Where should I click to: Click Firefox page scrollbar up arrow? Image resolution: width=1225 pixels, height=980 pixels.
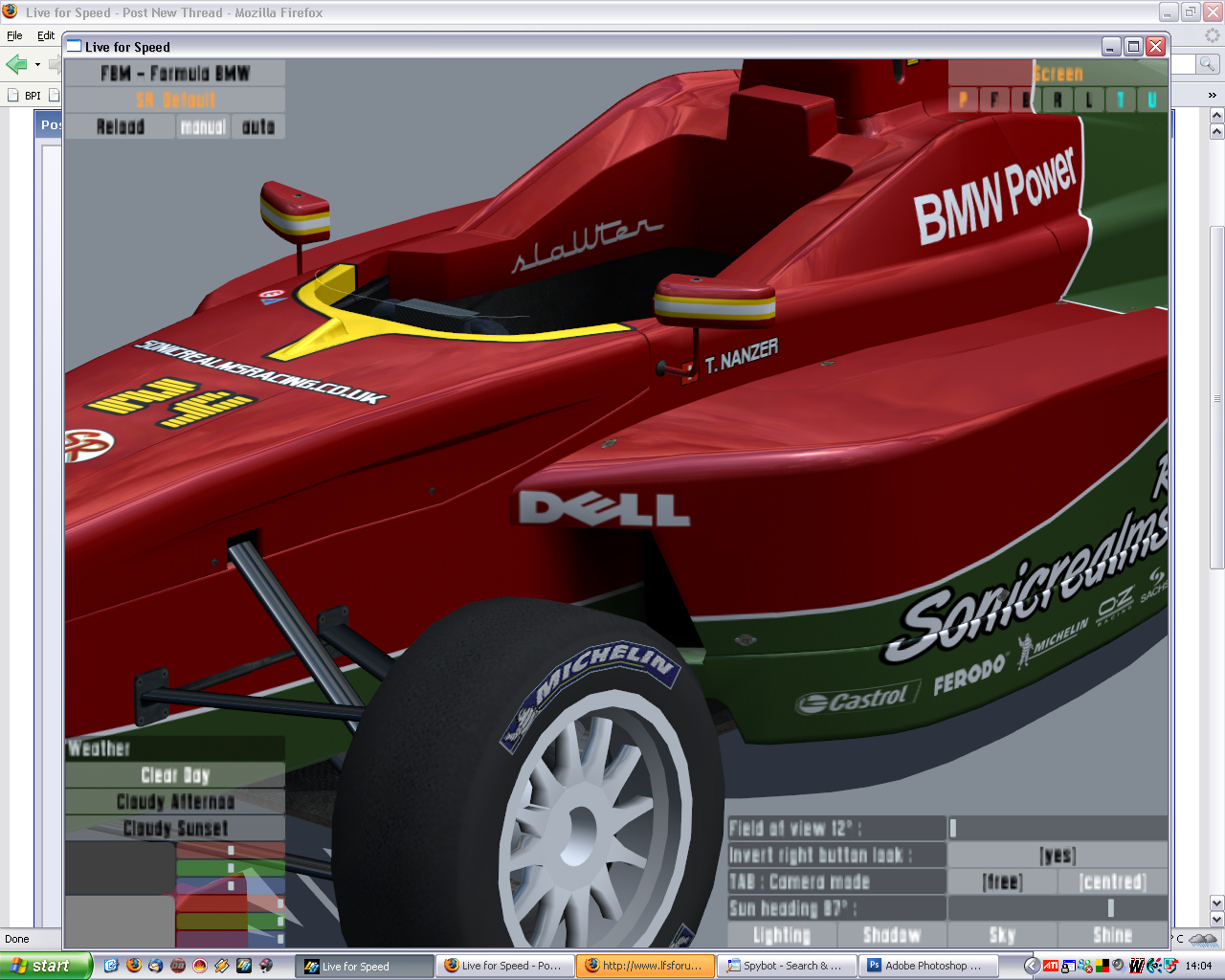coord(1216,115)
